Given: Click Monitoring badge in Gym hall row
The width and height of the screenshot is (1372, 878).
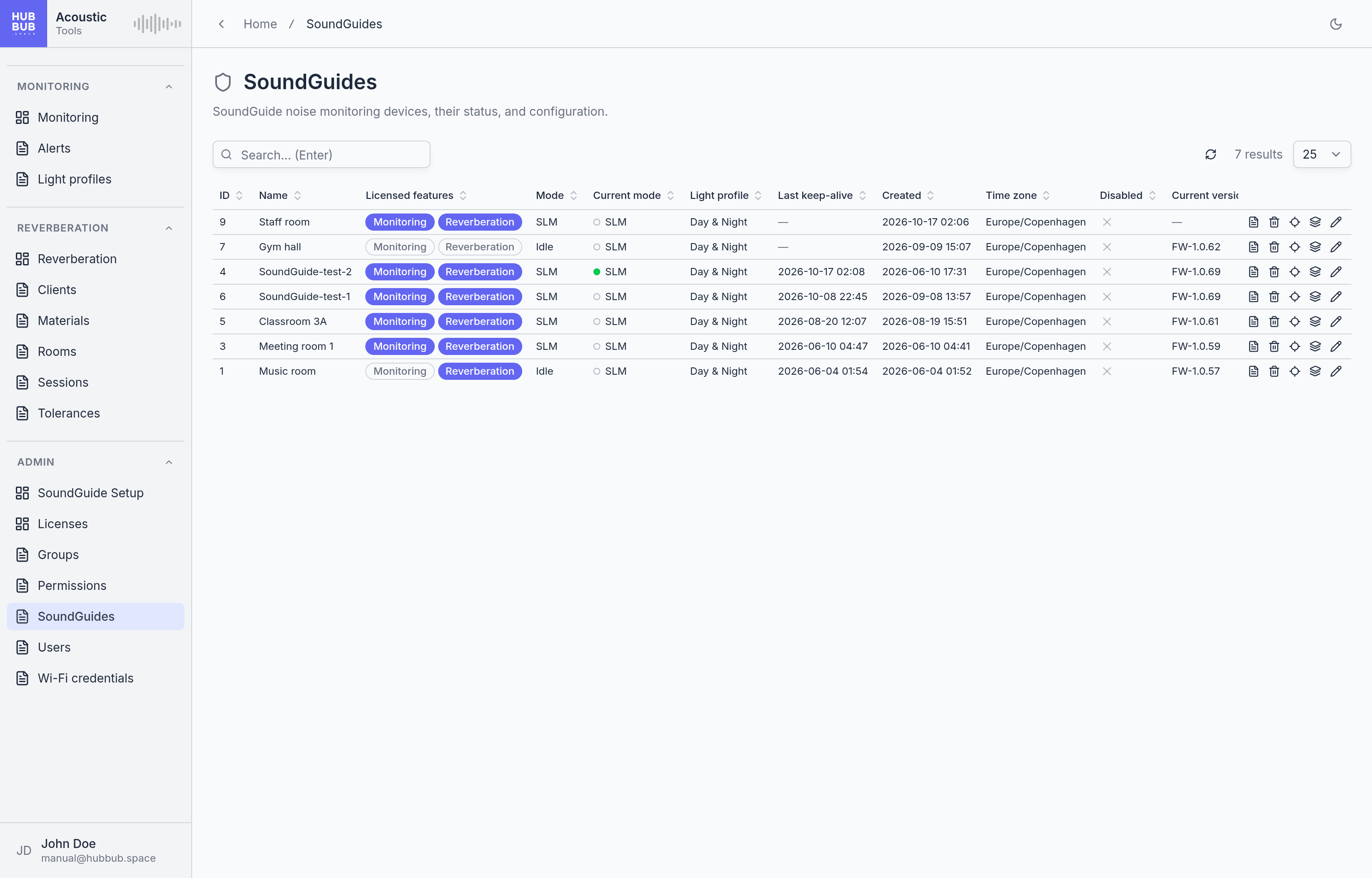Looking at the screenshot, I should [400, 247].
